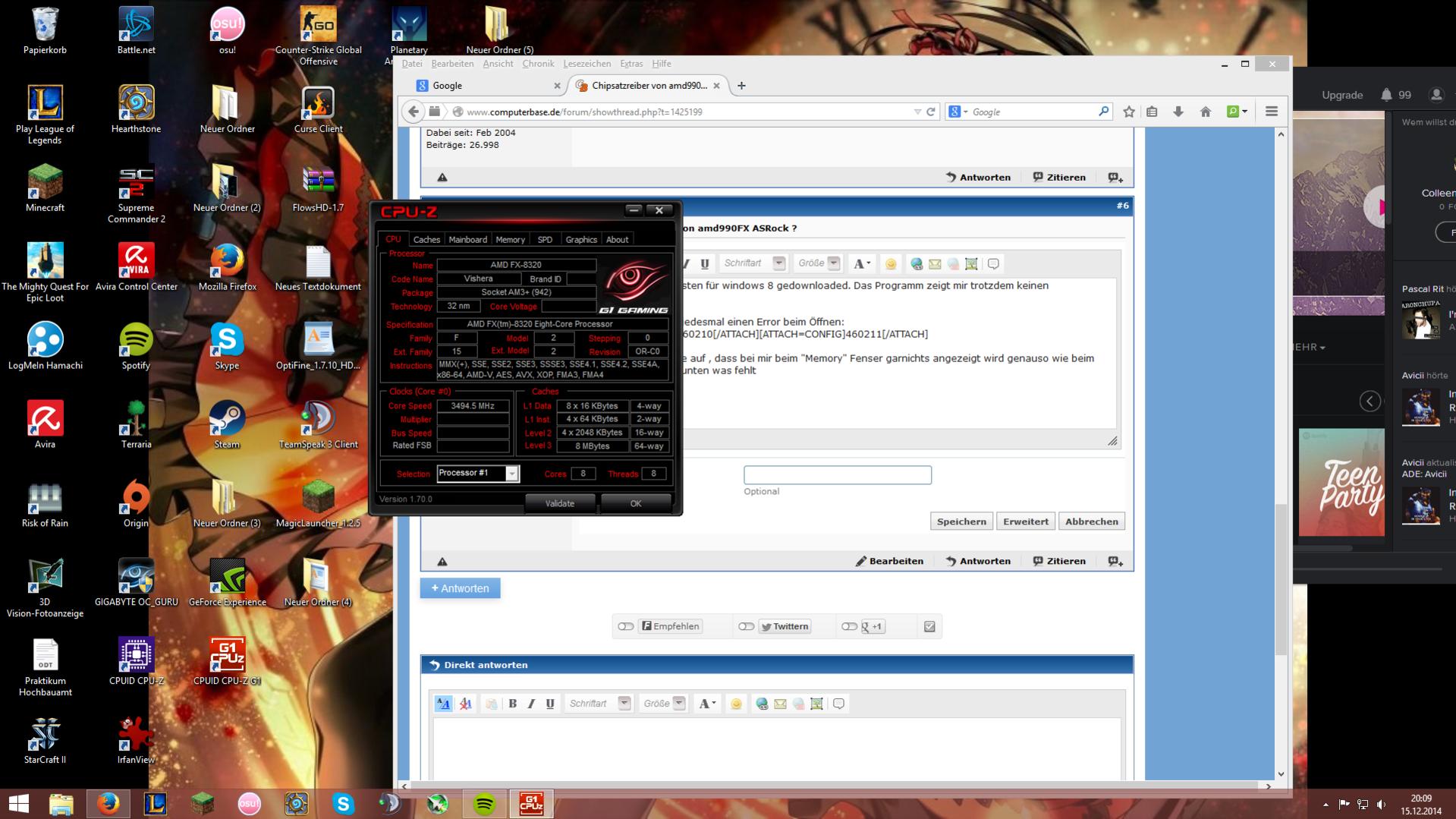The width and height of the screenshot is (1456, 819).
Task: Open the text color picker in post #6 editor
Action: (862, 263)
